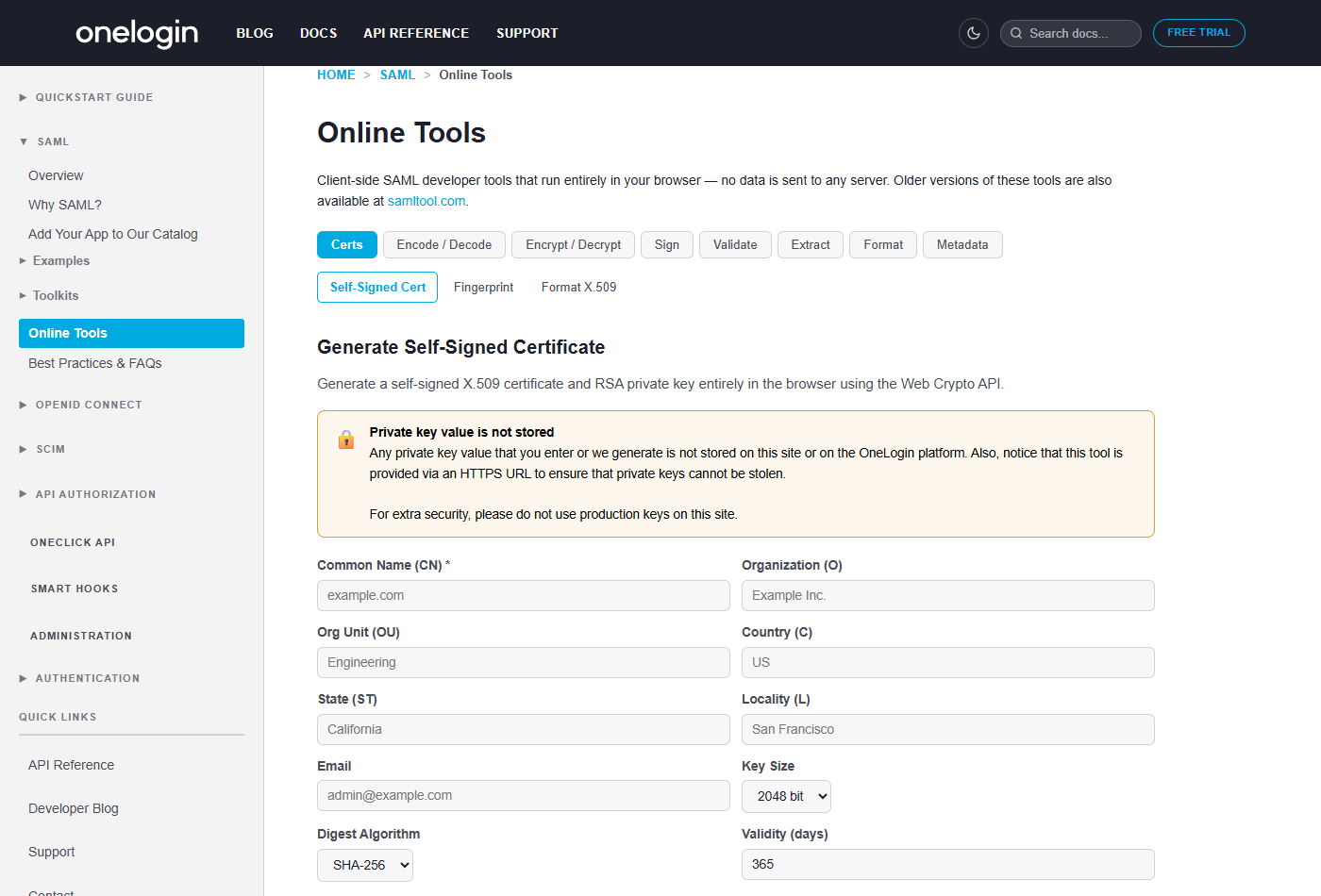Expand SCIM sidebar section
This screenshot has width=1321, height=896.
pos(42,449)
